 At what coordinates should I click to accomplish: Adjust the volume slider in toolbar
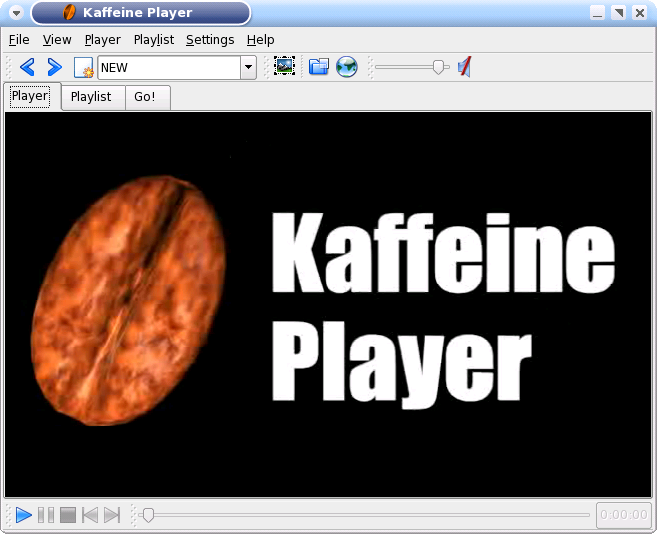pos(412,67)
